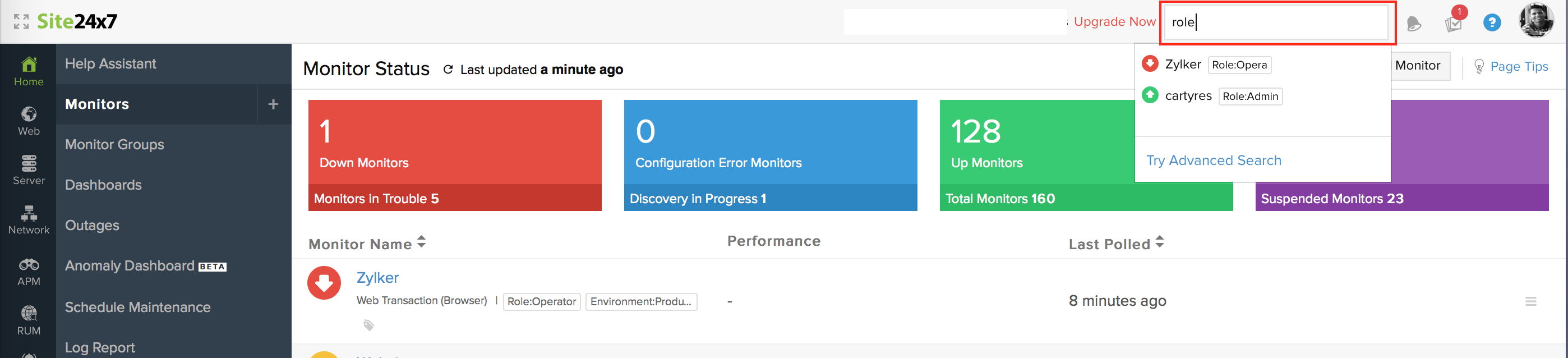The width and height of the screenshot is (1568, 358).
Task: Select Zylker Role:Opera search suggestion
Action: (x=1262, y=65)
